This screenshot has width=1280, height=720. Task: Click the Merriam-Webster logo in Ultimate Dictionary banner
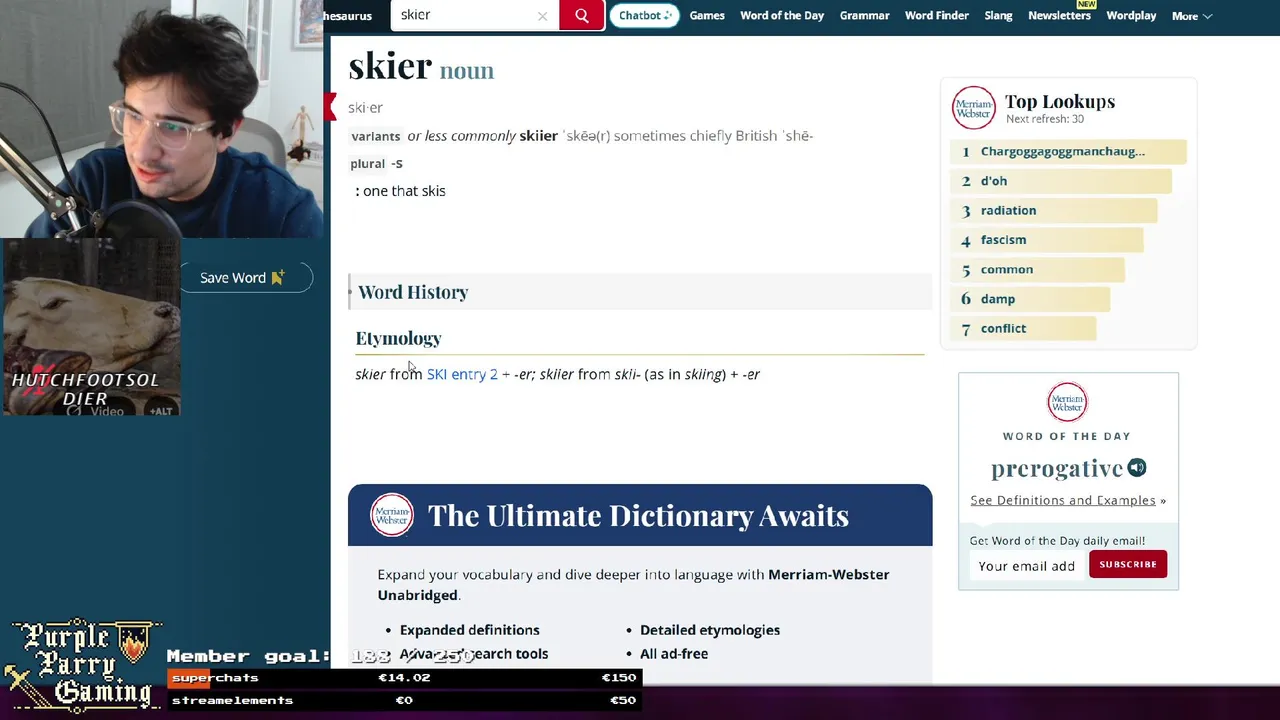pos(391,515)
